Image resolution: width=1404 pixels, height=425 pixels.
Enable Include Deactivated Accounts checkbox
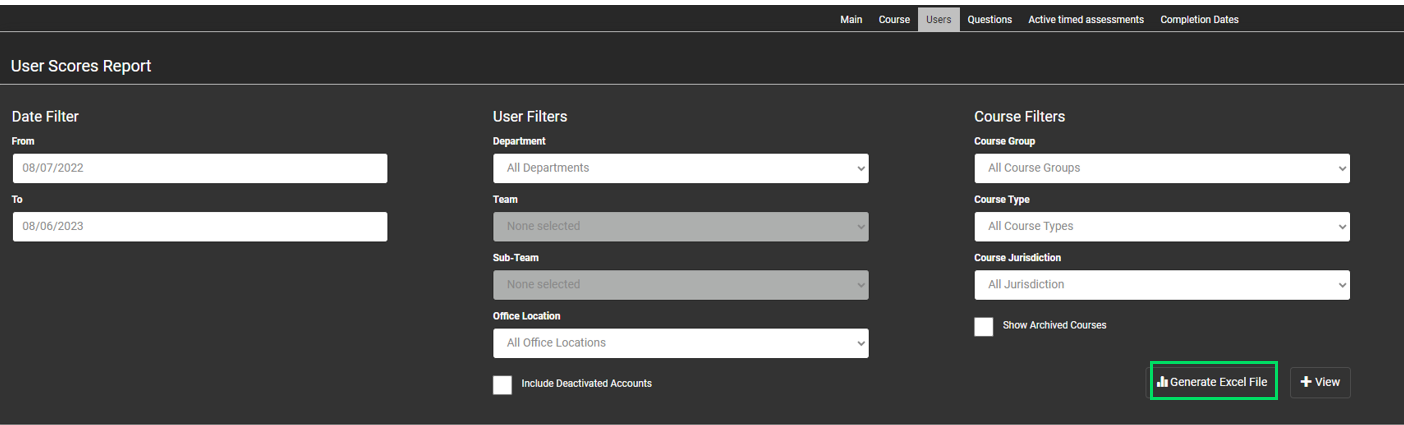502,385
